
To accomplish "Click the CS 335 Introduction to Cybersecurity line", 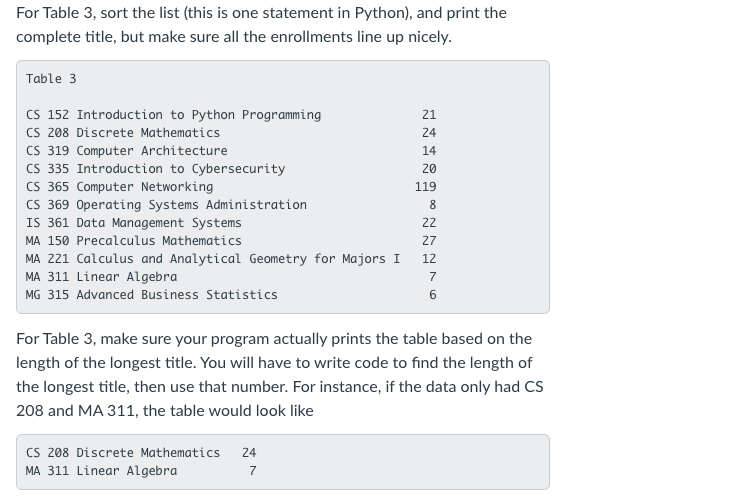I will pyautogui.click(x=231, y=169).
